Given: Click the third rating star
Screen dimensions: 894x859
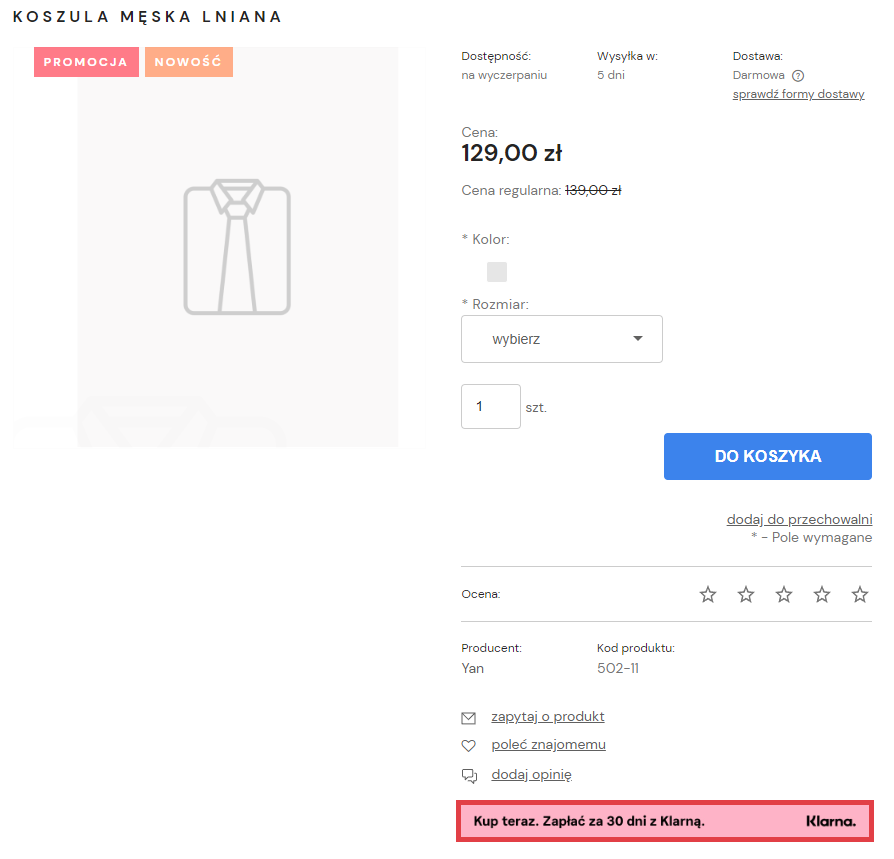Looking at the screenshot, I should (784, 595).
